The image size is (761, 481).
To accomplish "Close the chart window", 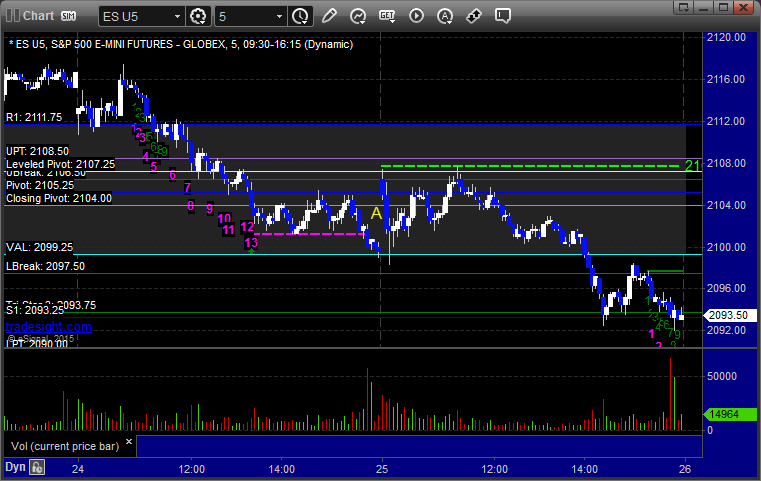I will tap(744, 7).
